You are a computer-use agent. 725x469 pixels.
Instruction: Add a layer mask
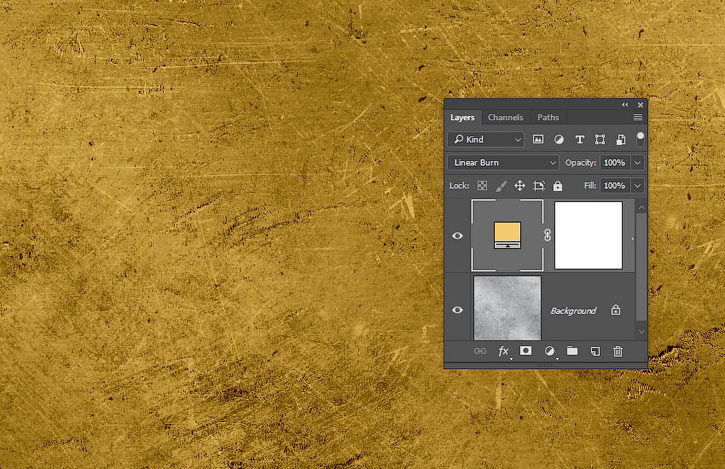(526, 352)
